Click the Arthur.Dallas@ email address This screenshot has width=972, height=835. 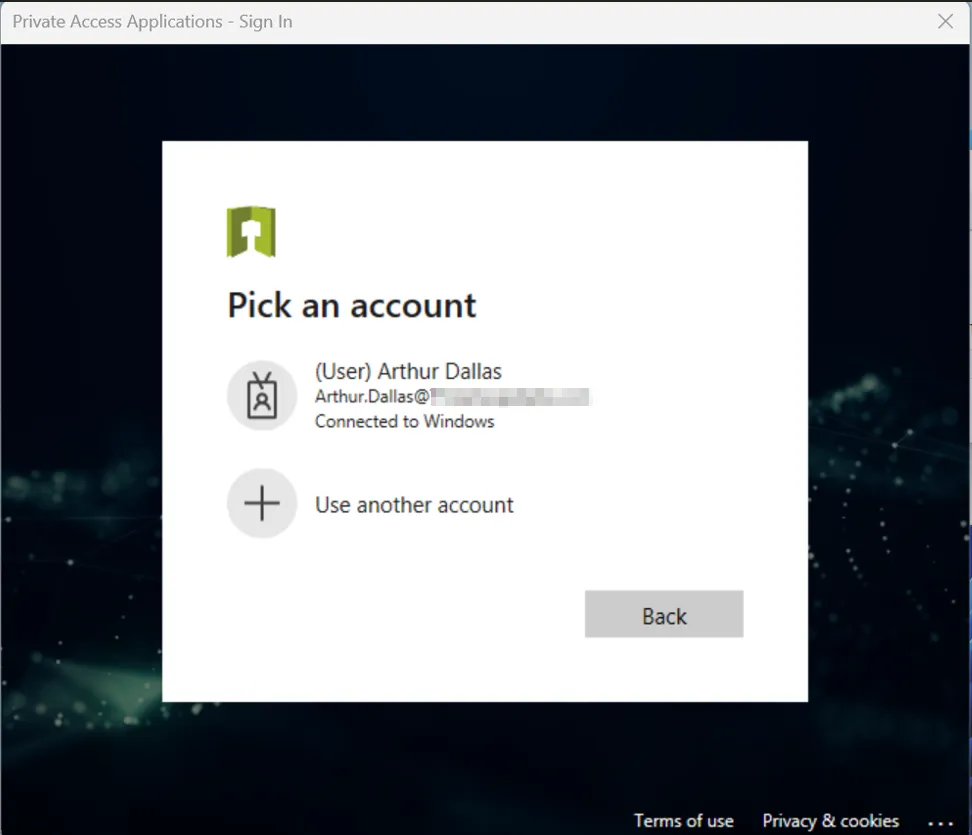[x=453, y=397]
